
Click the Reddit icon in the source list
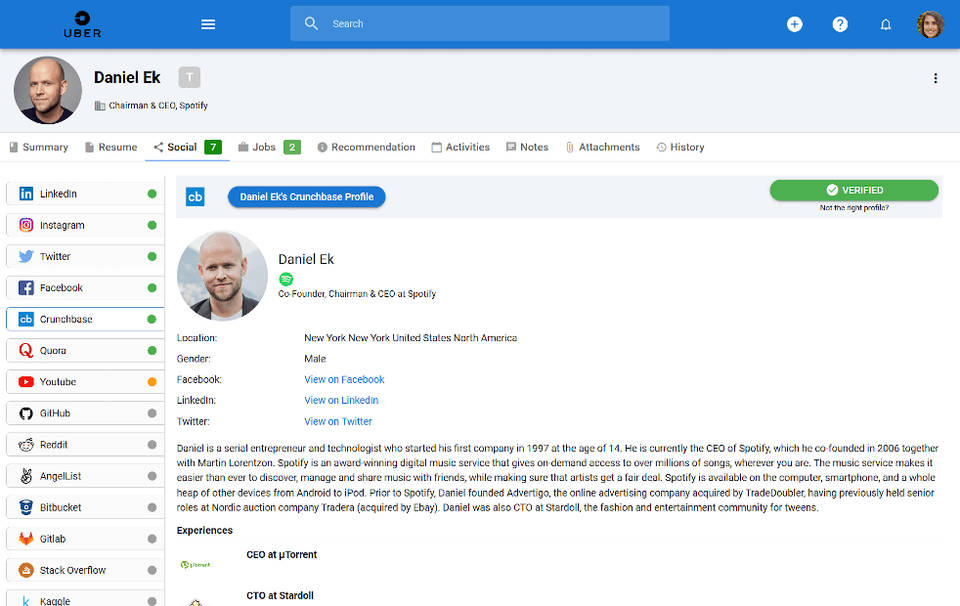click(25, 444)
